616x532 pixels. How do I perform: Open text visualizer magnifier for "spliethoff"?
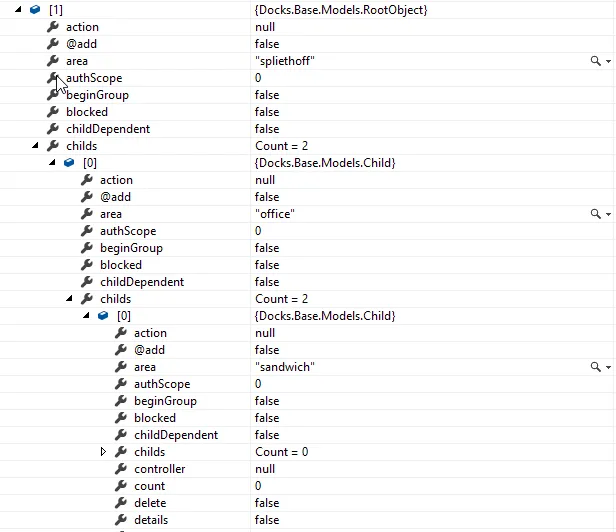pos(596,61)
